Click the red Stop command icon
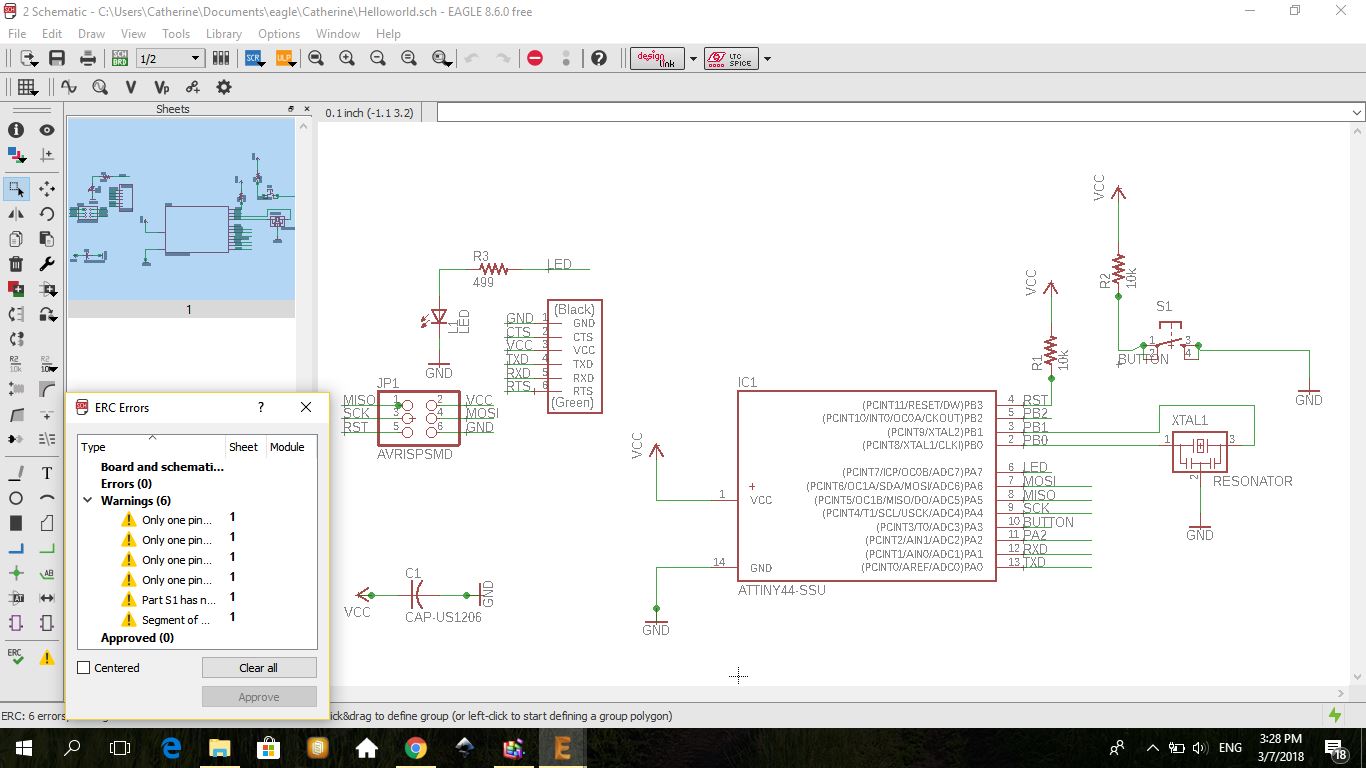Screen dimensions: 1366x768 click(535, 58)
